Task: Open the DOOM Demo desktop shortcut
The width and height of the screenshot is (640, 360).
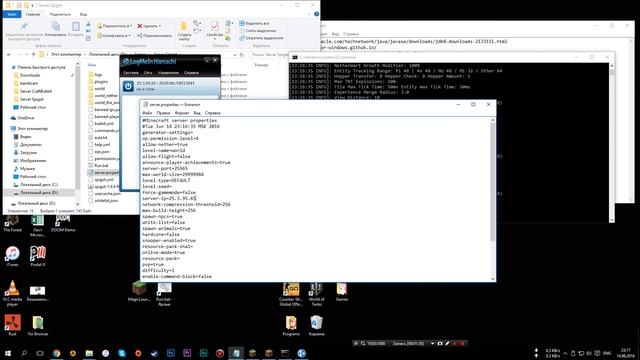Action: coord(62,224)
